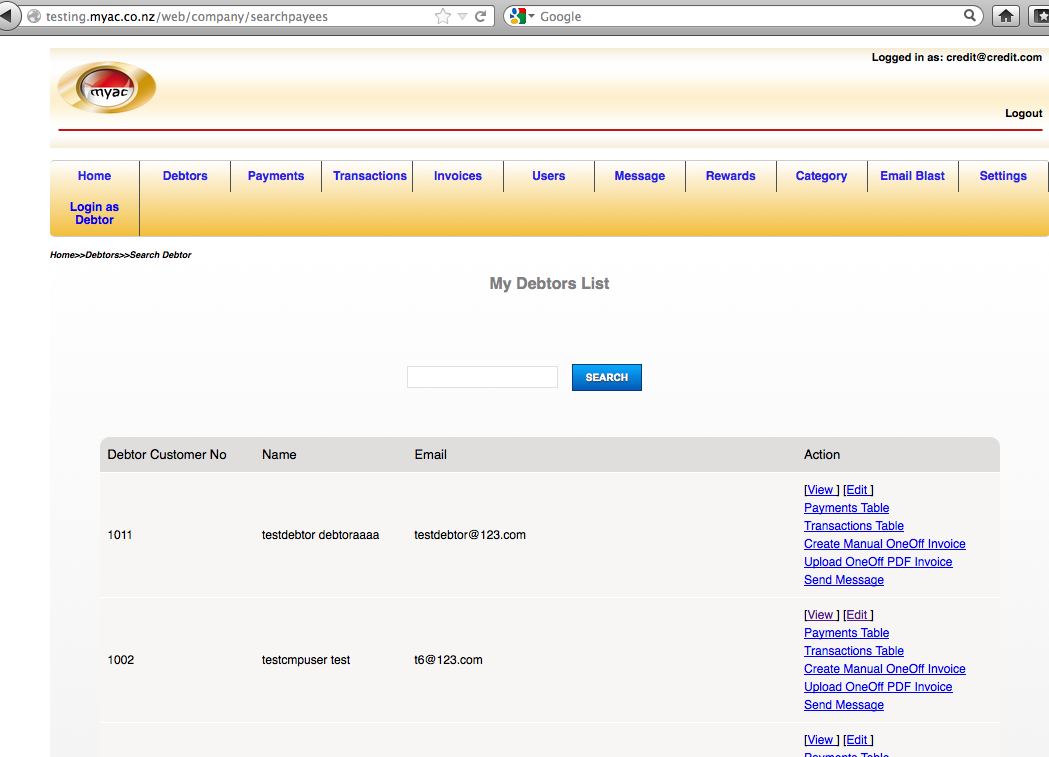Click customer number 1011
Screen dimensions: 1049x757
(x=120, y=534)
